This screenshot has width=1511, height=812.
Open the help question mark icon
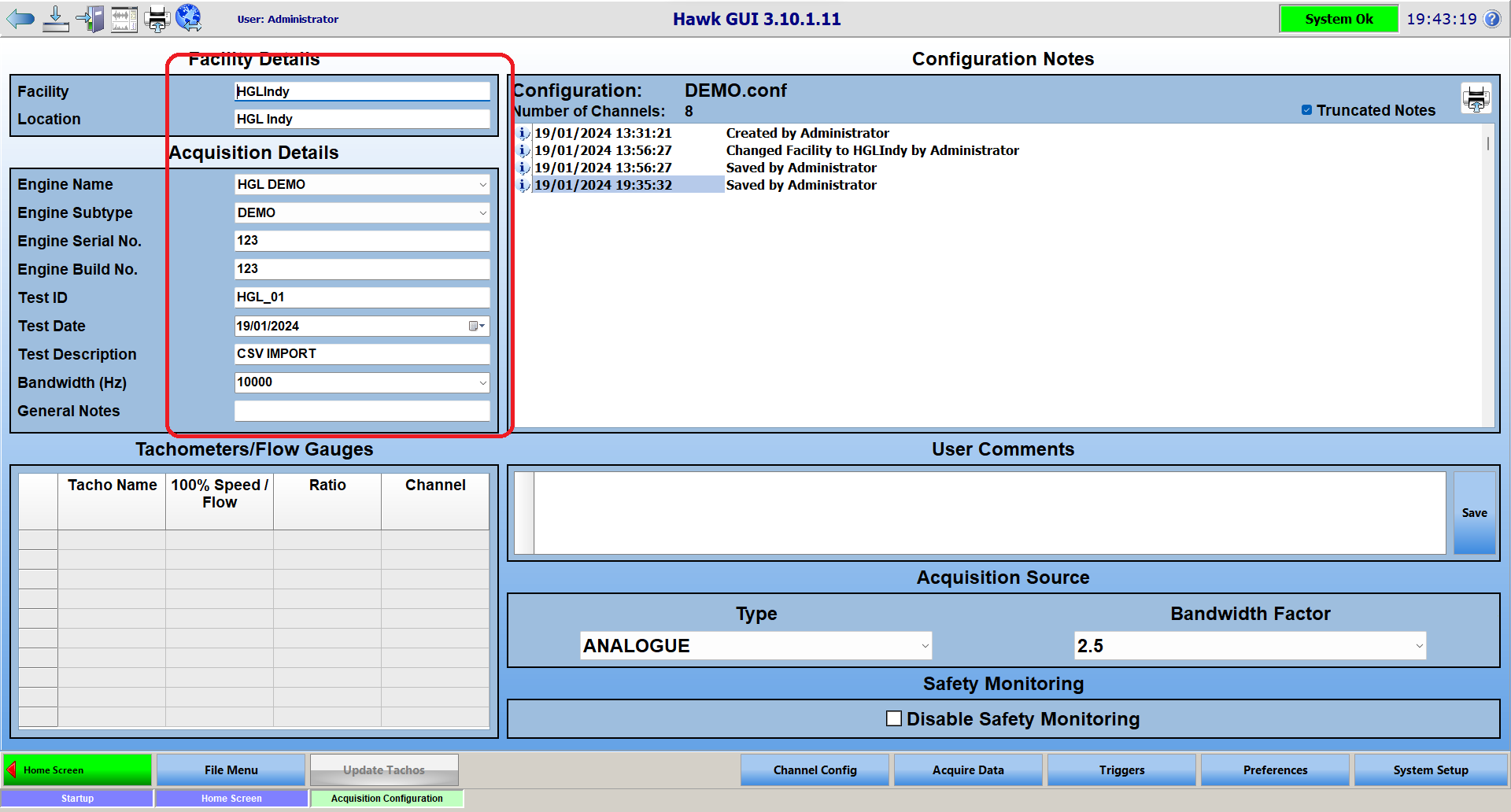[1492, 19]
